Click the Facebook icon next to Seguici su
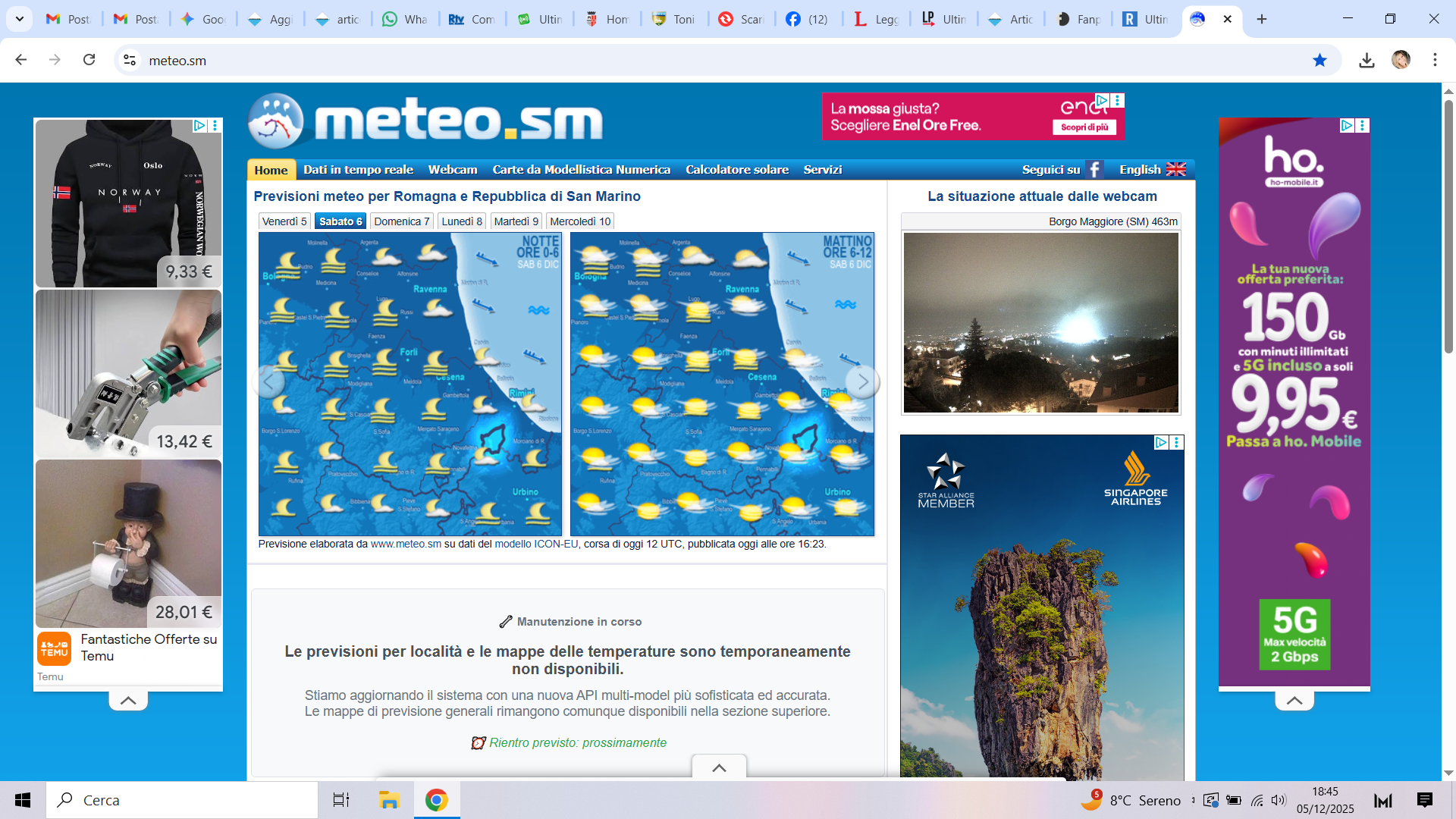This screenshot has height=819, width=1456. click(1094, 170)
